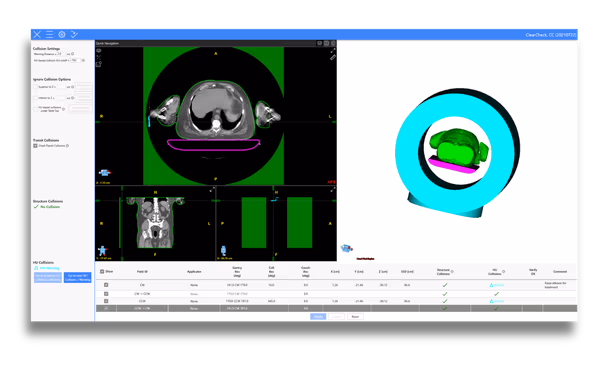Select the crosshair tool in the axial view

(x=99, y=57)
